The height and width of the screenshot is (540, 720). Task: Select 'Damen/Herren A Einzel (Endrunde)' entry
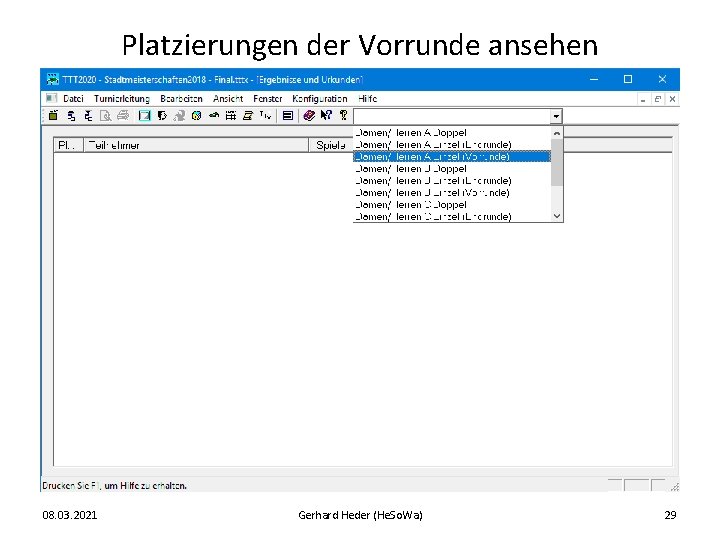tap(452, 145)
